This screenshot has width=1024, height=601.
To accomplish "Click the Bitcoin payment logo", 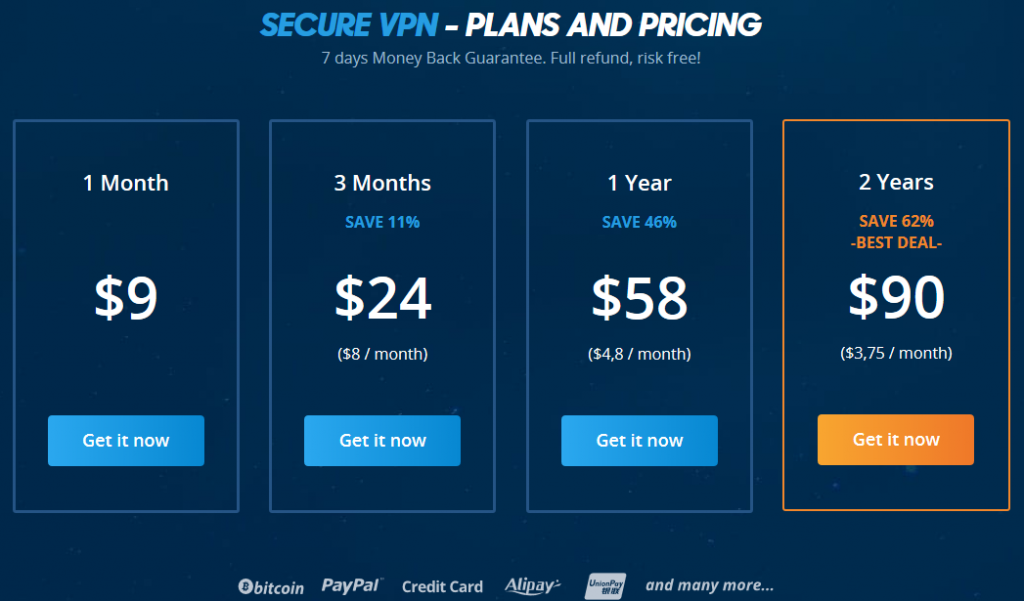I will coord(271,587).
